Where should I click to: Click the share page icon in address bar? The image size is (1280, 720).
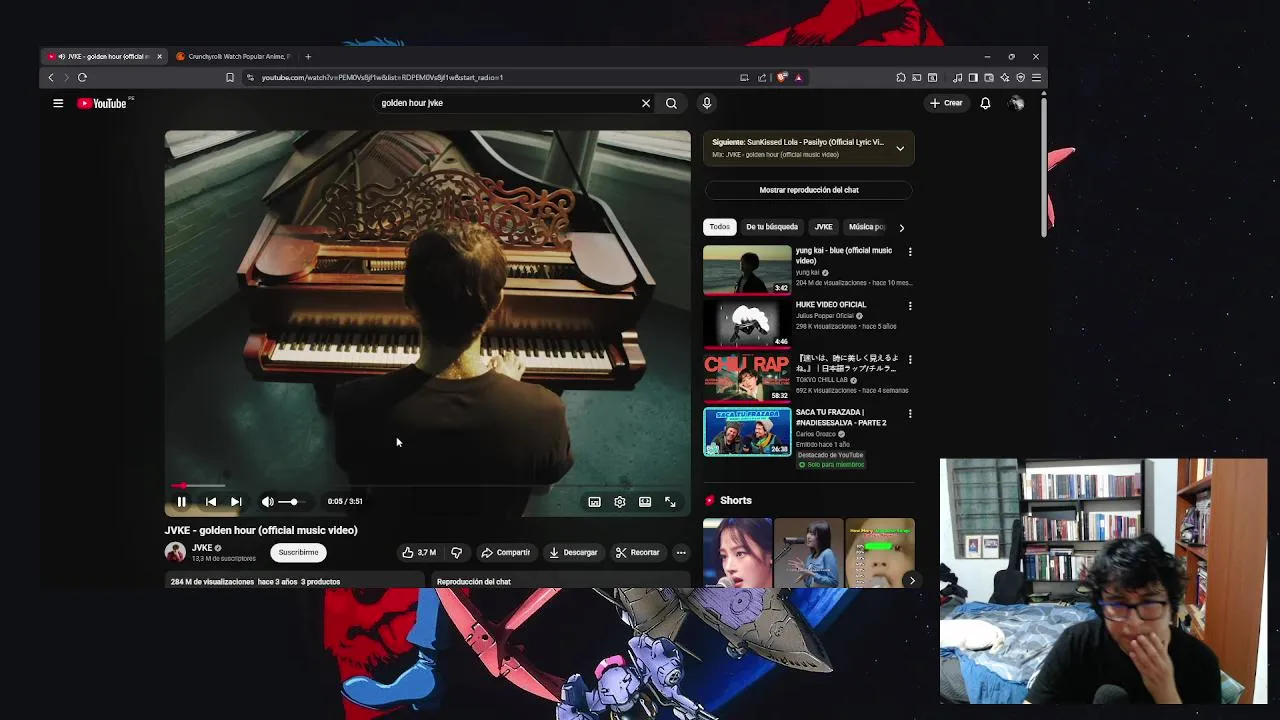[x=762, y=77]
